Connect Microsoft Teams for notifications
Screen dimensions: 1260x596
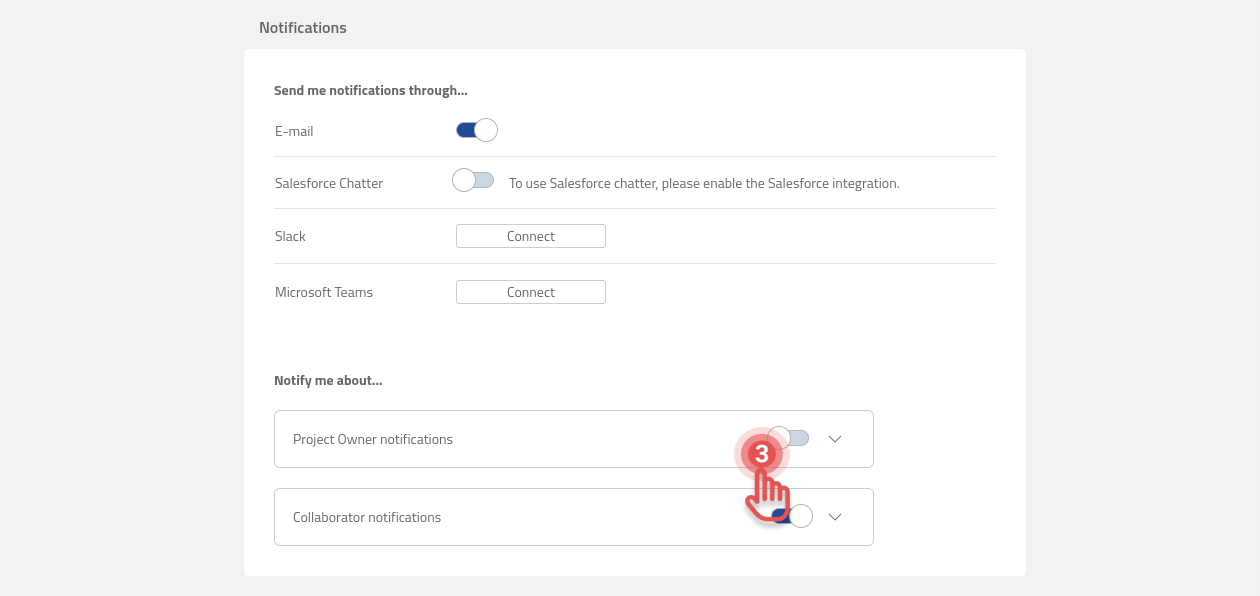(530, 291)
